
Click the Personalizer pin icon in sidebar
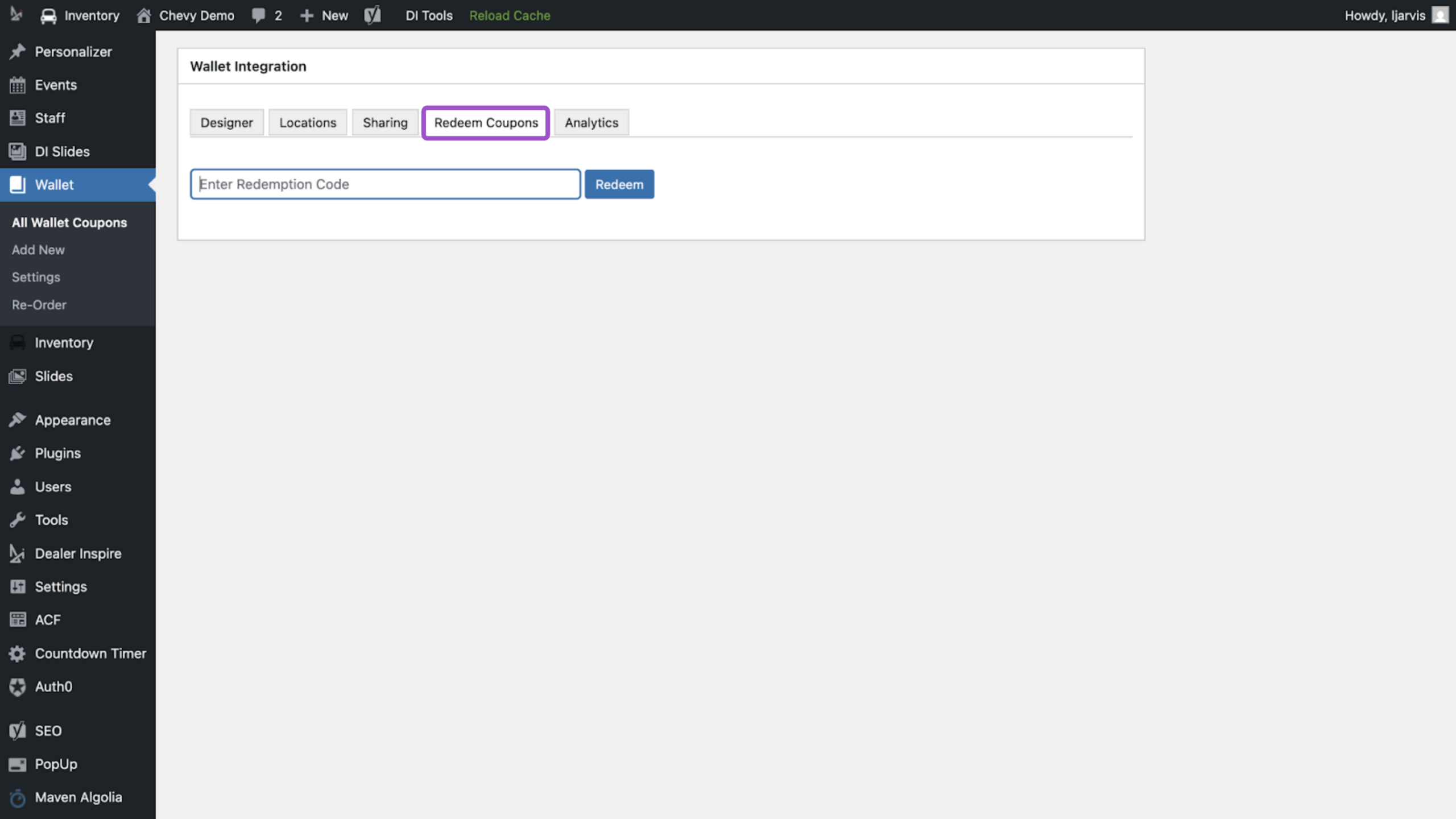[18, 52]
